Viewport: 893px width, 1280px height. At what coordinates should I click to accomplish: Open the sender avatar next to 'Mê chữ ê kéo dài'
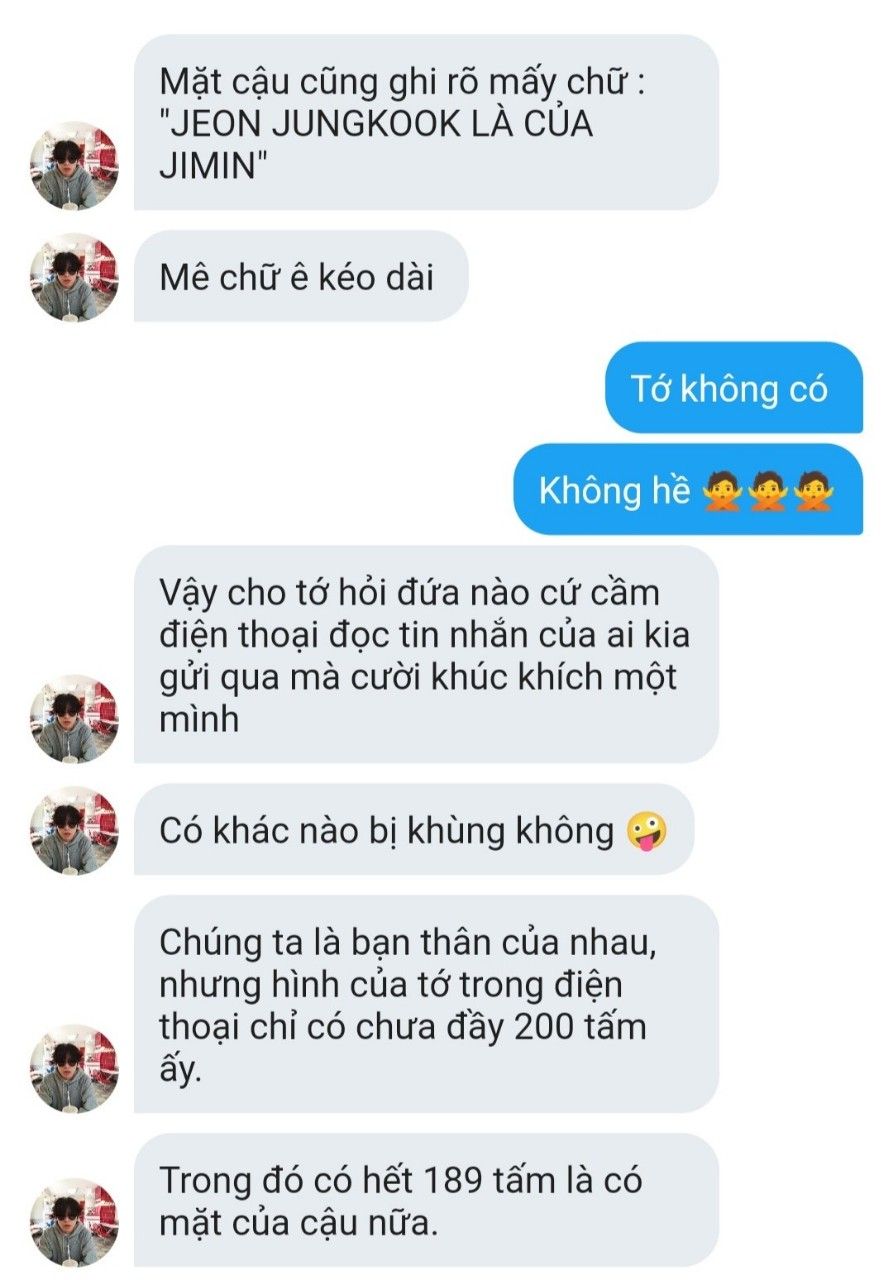point(75,277)
